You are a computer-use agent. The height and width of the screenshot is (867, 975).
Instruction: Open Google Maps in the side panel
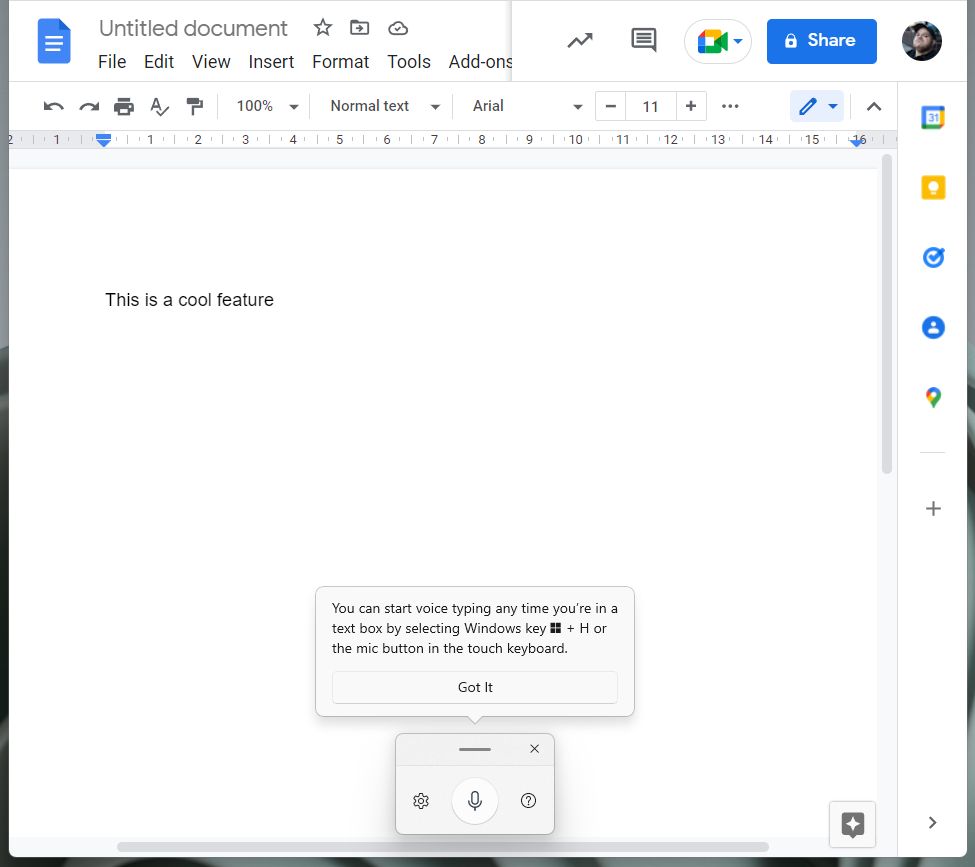pos(932,397)
